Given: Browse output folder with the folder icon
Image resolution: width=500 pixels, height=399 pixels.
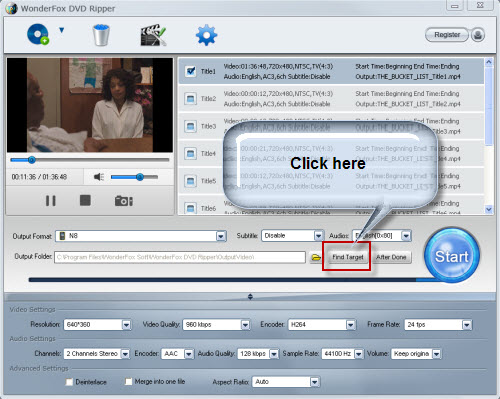Looking at the screenshot, I should click(x=316, y=257).
